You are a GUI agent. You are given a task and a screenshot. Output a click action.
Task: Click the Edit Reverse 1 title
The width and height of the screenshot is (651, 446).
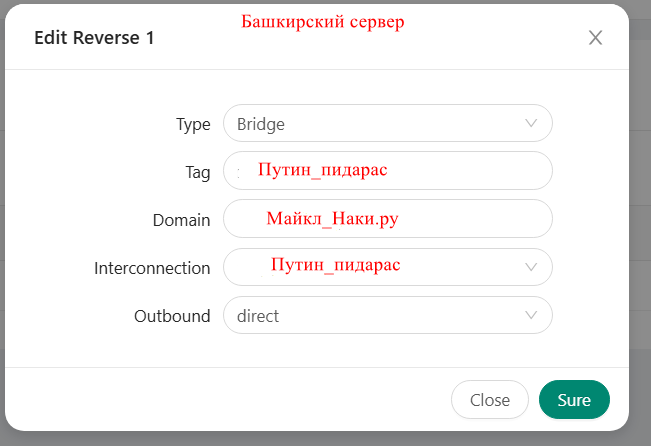tap(94, 38)
